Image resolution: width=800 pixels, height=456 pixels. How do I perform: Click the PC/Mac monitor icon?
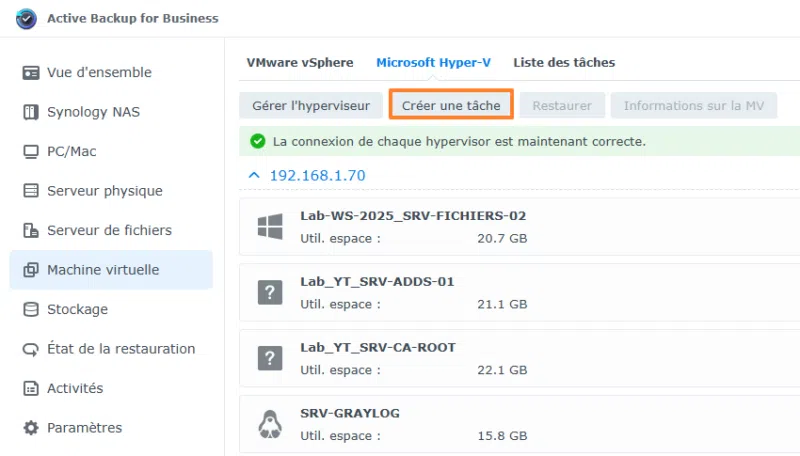(30, 151)
